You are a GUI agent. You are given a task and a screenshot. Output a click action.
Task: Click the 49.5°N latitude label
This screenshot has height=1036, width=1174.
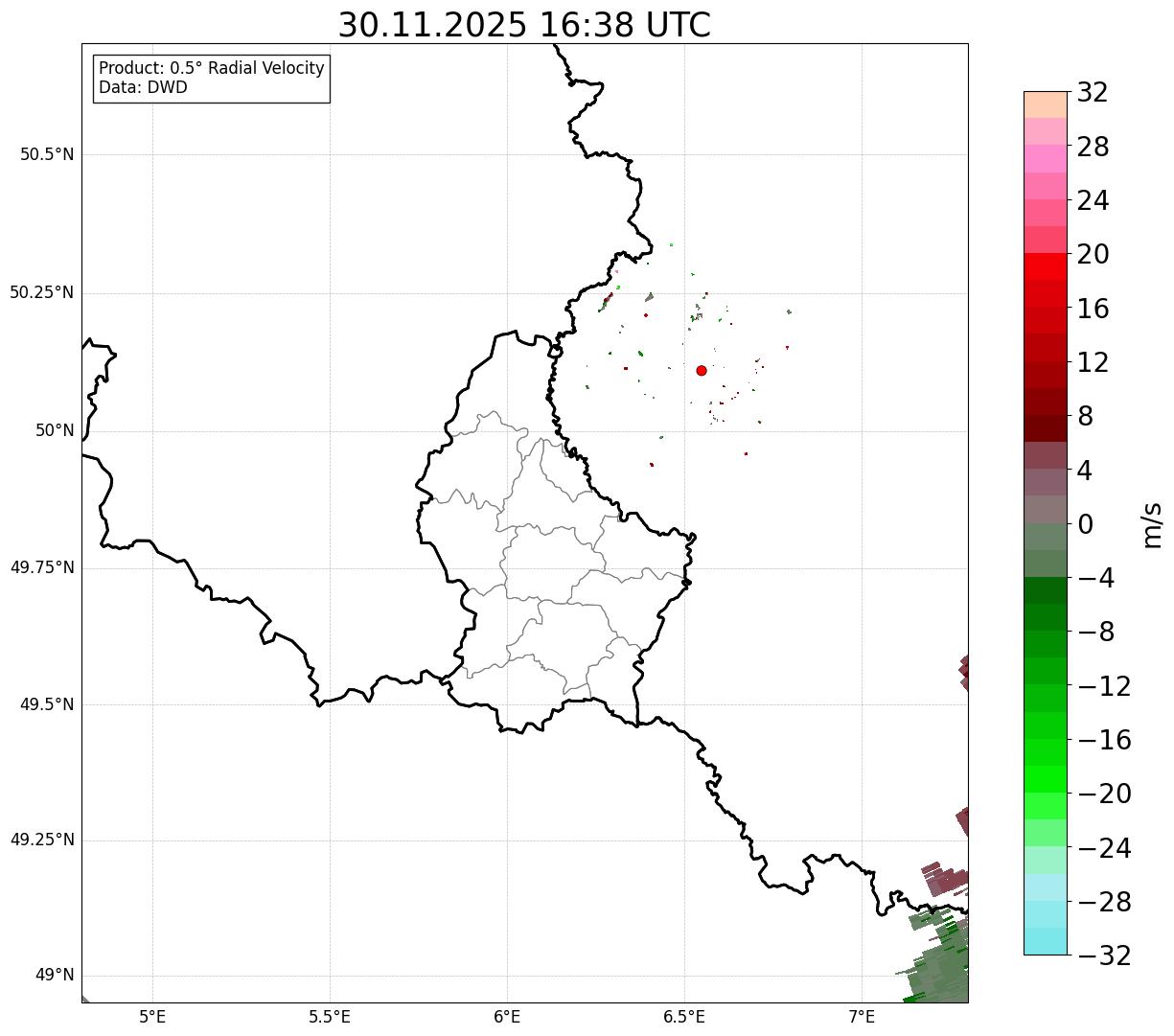(47, 704)
